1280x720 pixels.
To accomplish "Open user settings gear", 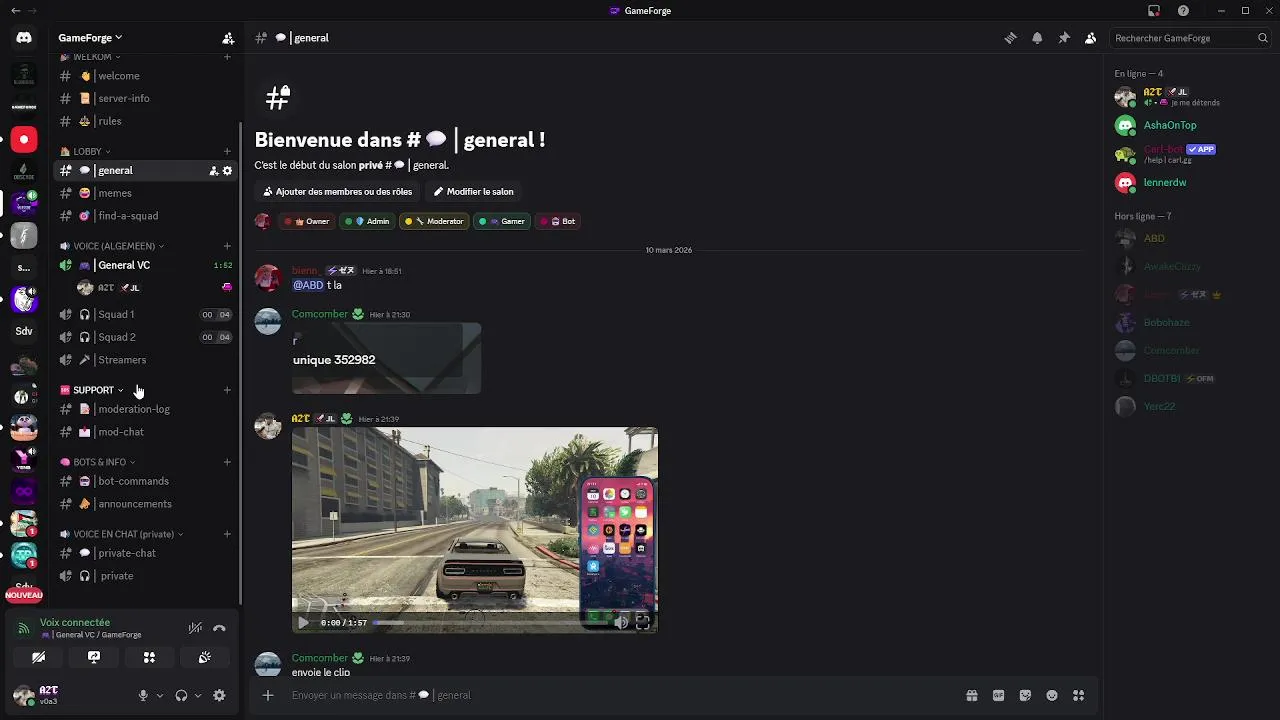I will pos(219,695).
